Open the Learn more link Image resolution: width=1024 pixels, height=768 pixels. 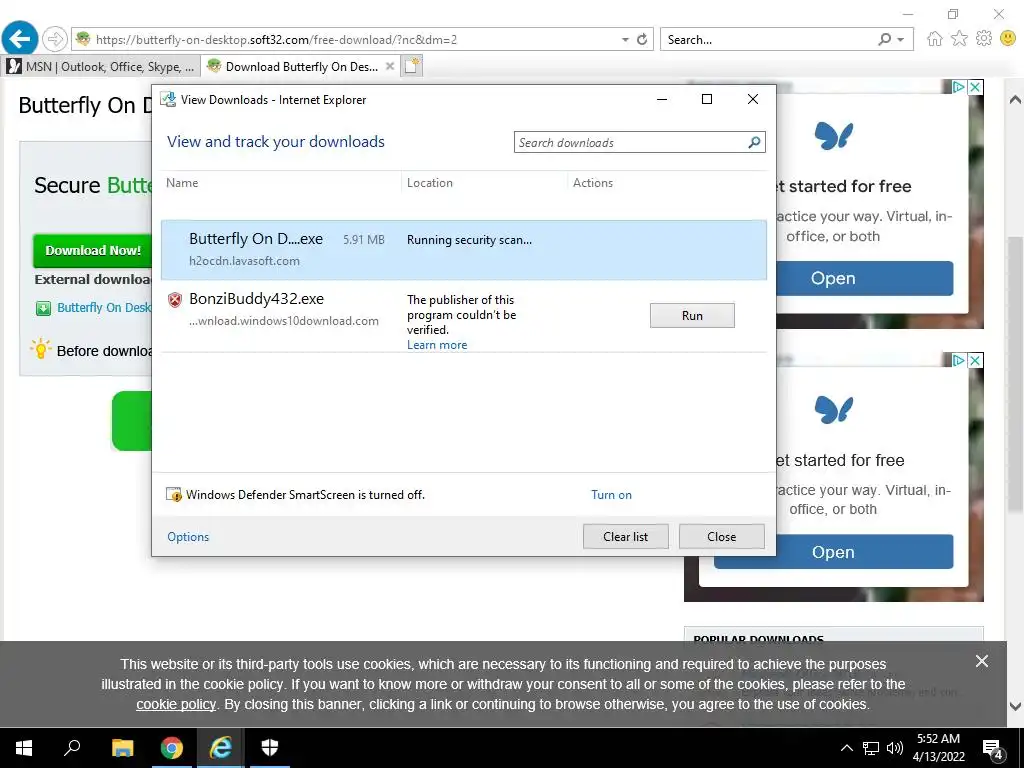tap(437, 345)
